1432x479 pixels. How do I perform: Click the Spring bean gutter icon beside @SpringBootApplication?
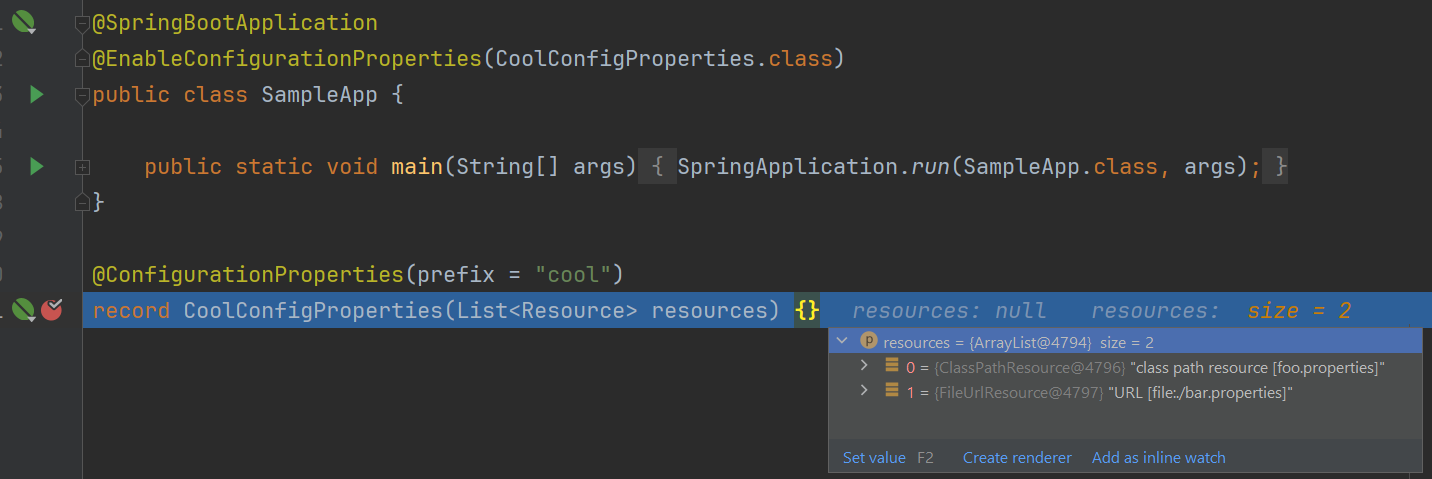coord(23,21)
